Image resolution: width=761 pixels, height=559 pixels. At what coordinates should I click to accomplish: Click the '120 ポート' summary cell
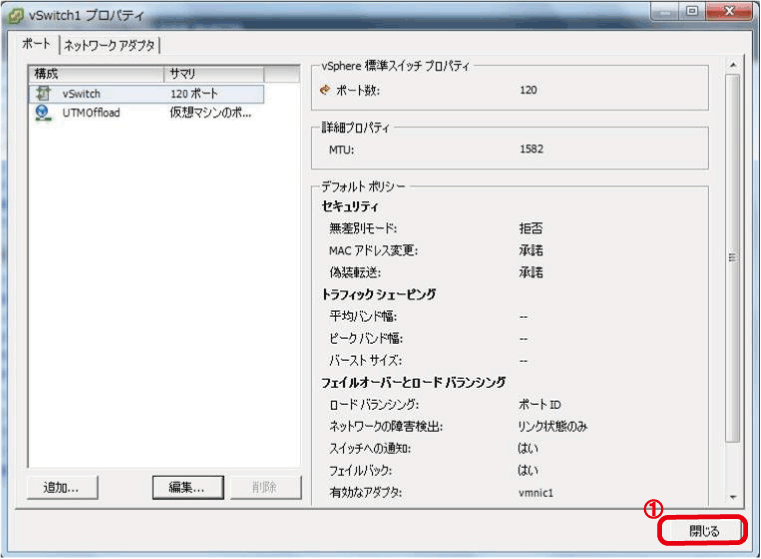pos(194,94)
